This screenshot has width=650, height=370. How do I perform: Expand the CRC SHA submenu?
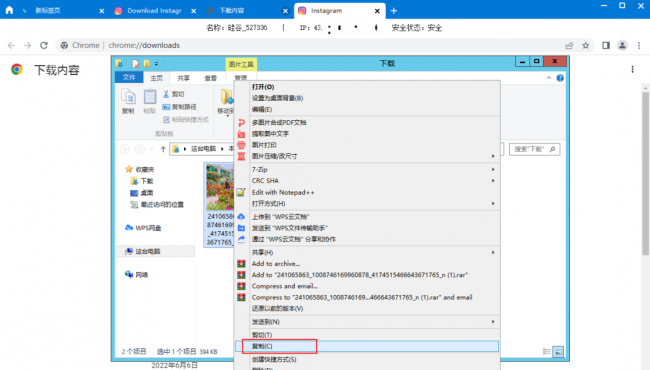click(367, 181)
